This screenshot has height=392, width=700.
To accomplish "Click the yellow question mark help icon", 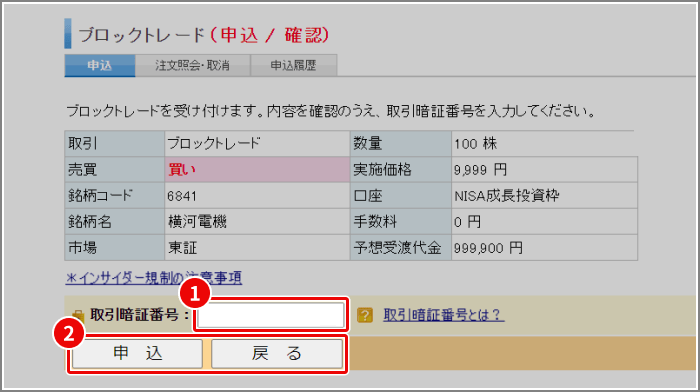I will coord(365,315).
